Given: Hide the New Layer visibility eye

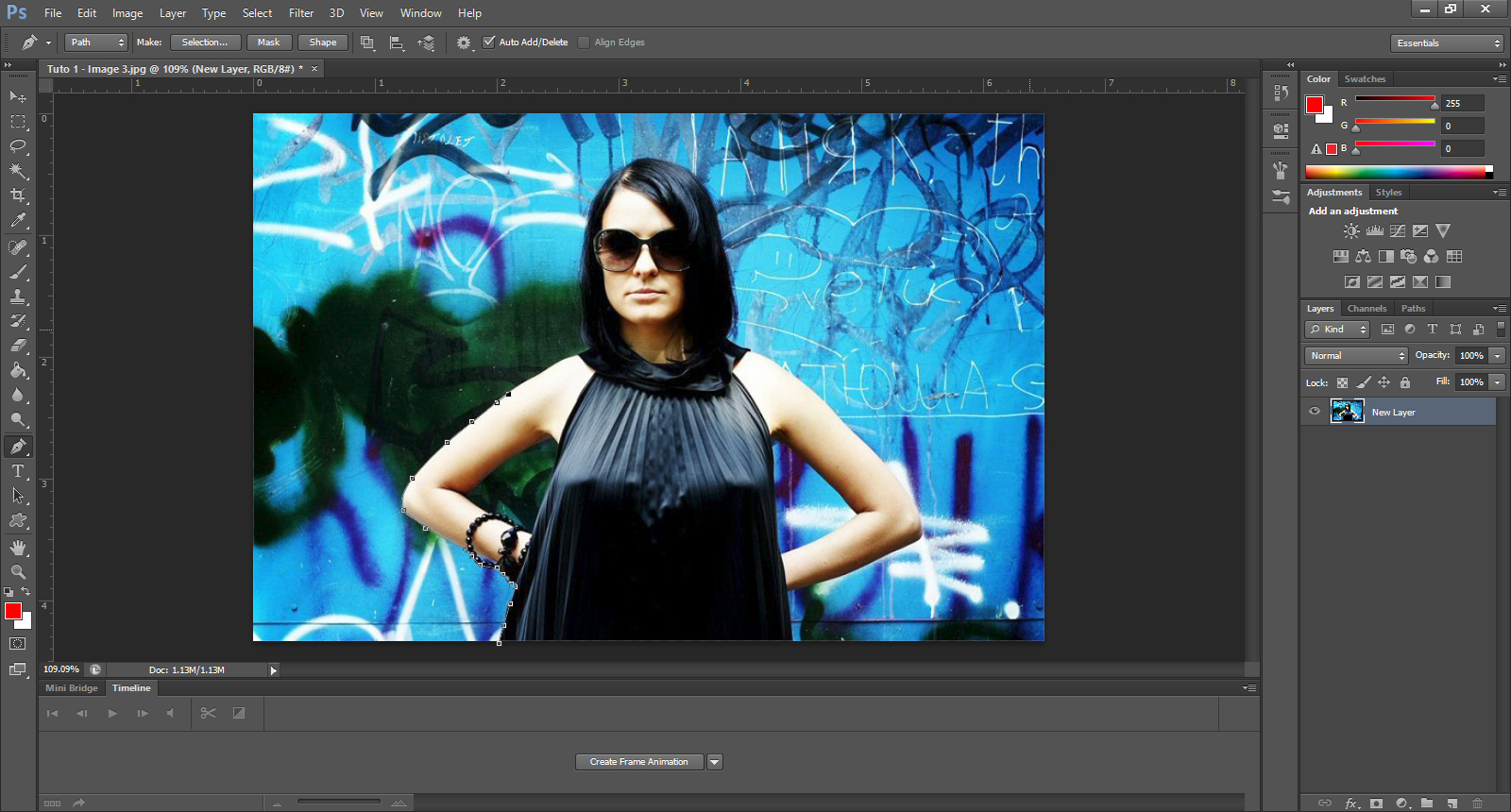Looking at the screenshot, I should [1315, 412].
